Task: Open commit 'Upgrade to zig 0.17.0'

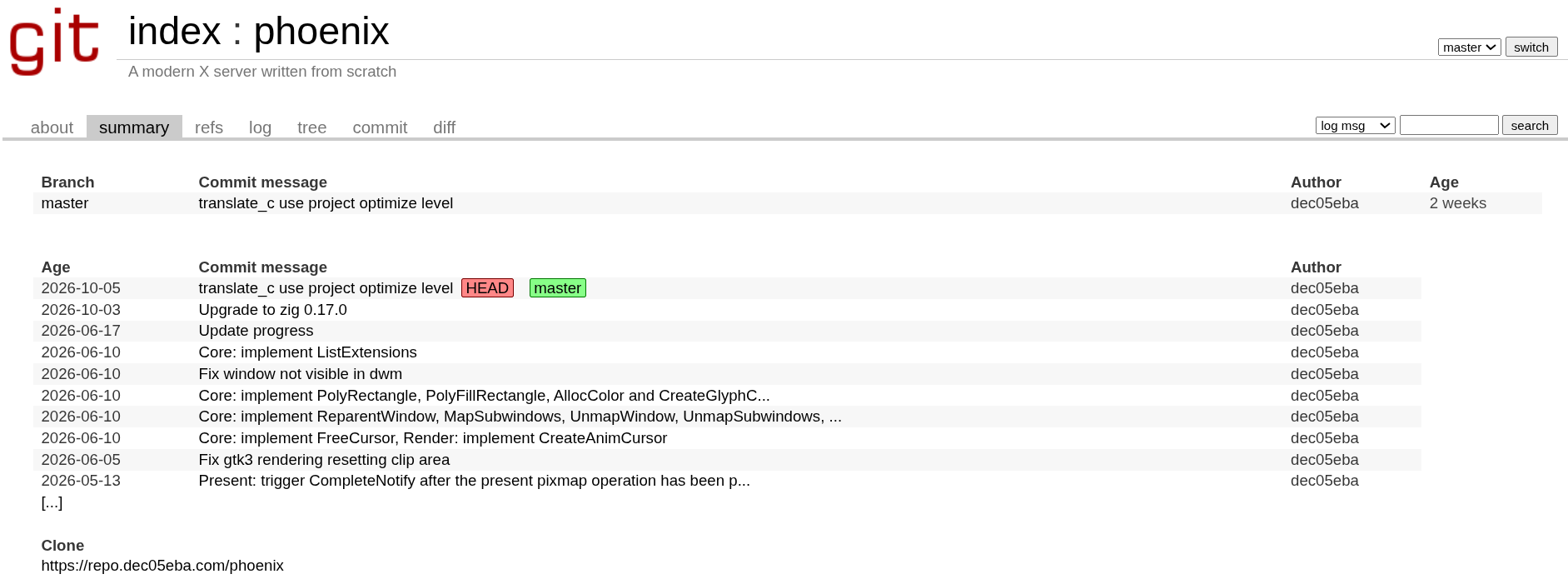Action: pyautogui.click(x=272, y=310)
